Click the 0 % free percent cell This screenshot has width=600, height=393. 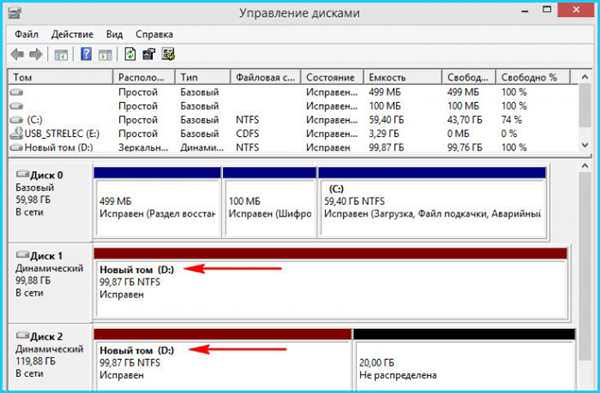coord(509,134)
